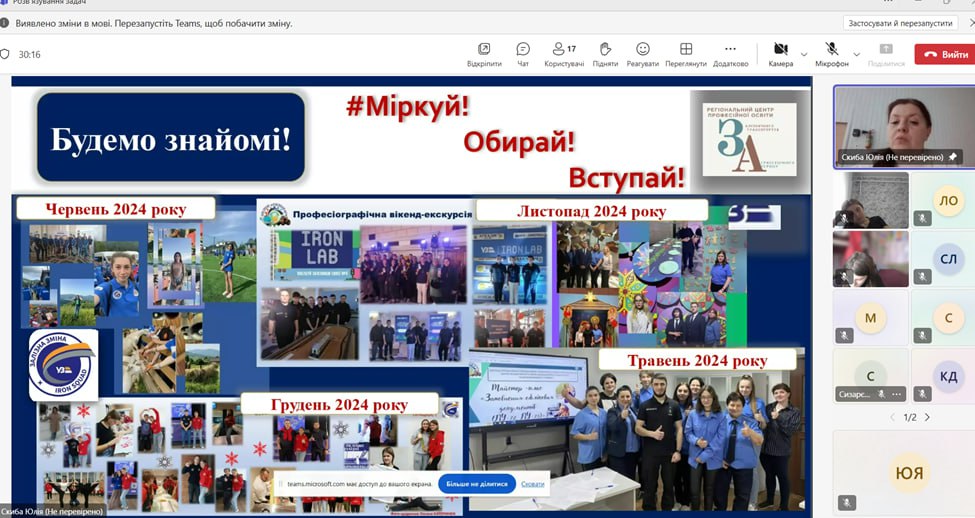This screenshot has width=975, height=518.
Task: Click the Вступай! slogan text
Action: (x=626, y=178)
